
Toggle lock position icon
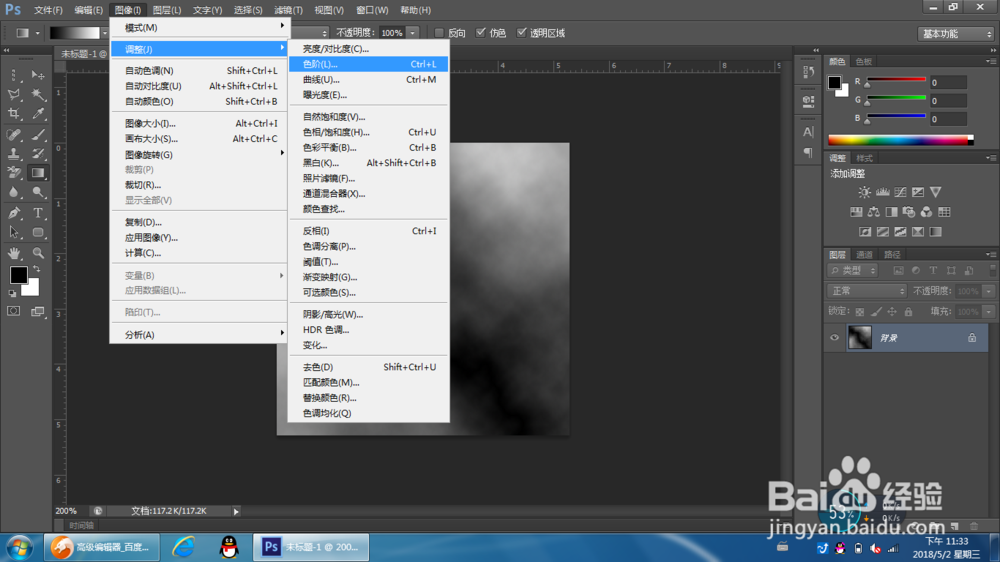[892, 311]
